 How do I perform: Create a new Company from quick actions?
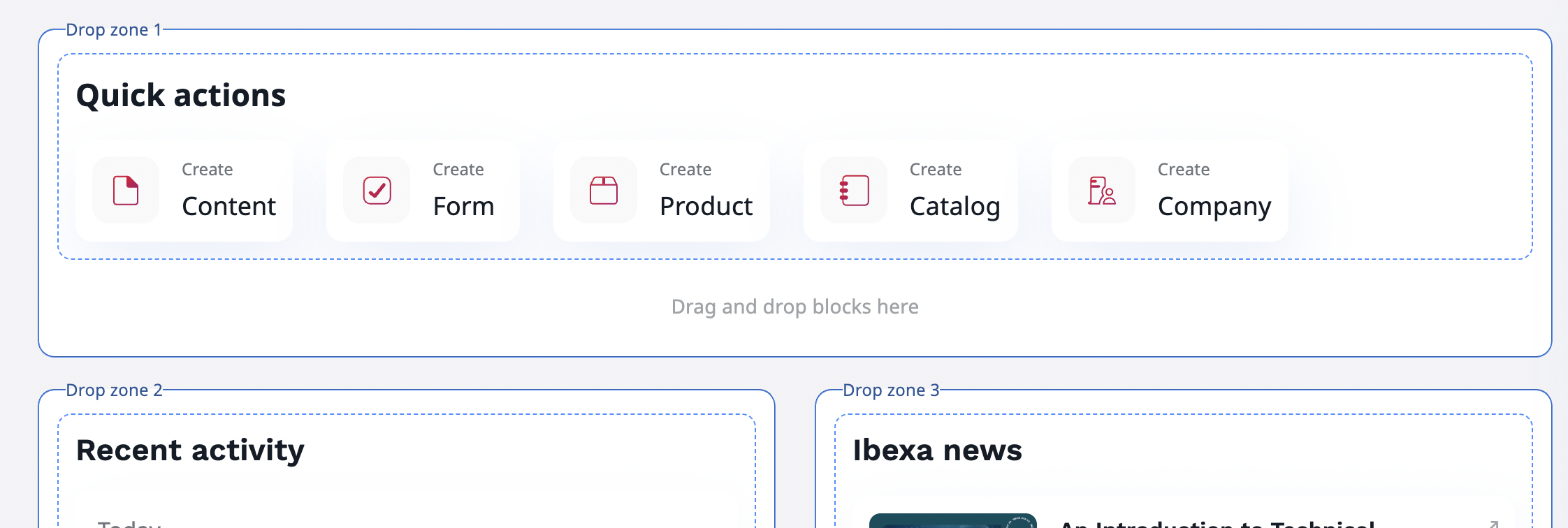[1169, 190]
